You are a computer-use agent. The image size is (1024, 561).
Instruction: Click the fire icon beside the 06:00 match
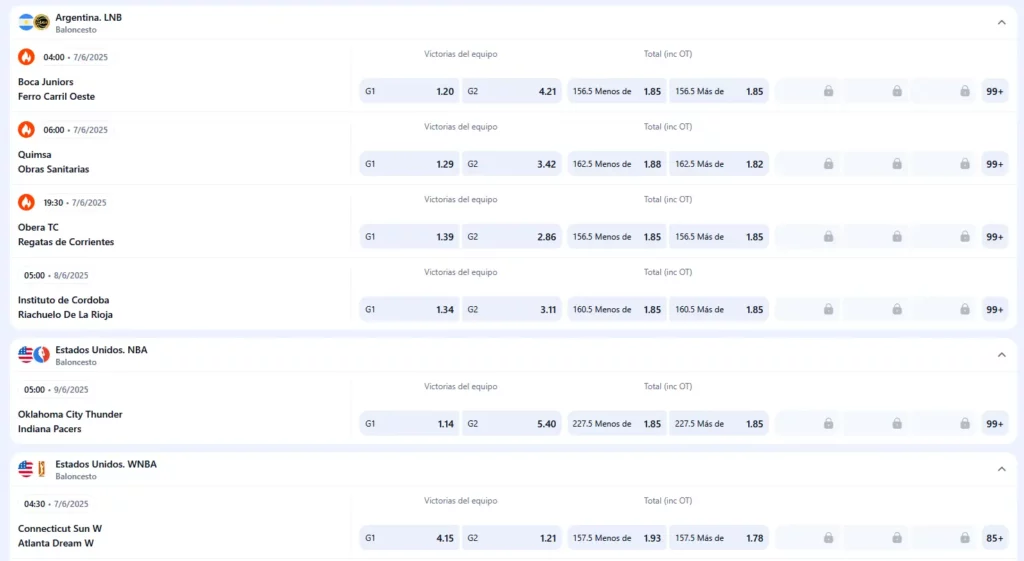point(26,130)
